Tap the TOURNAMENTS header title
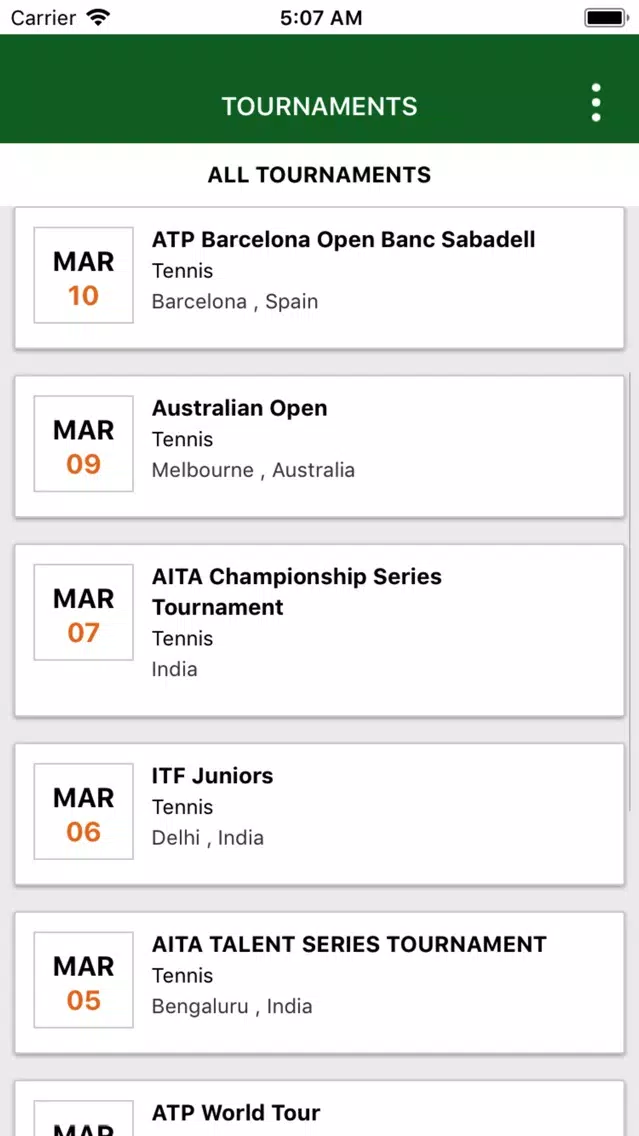The image size is (639, 1136). click(320, 106)
